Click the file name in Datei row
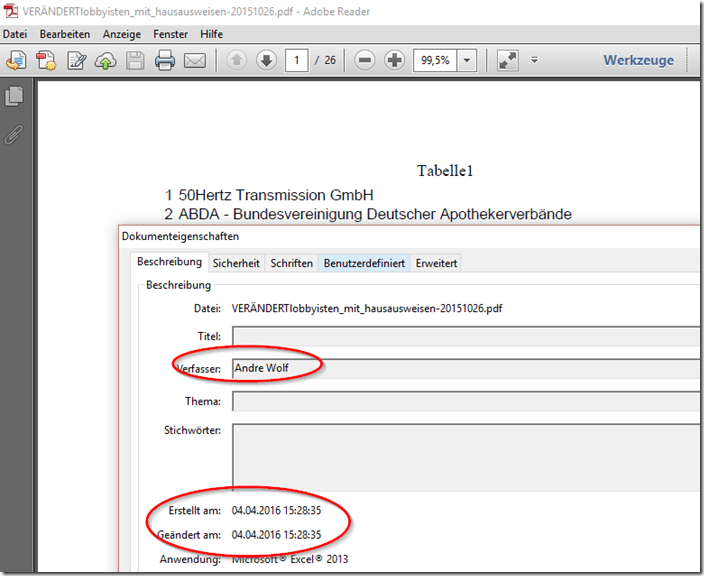The width and height of the screenshot is (704, 576). [367, 308]
